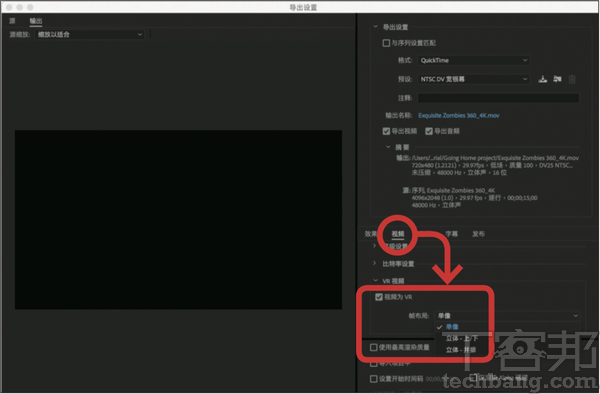
Task: Enable 设置开始时间码 checkbox
Action: pos(373,379)
